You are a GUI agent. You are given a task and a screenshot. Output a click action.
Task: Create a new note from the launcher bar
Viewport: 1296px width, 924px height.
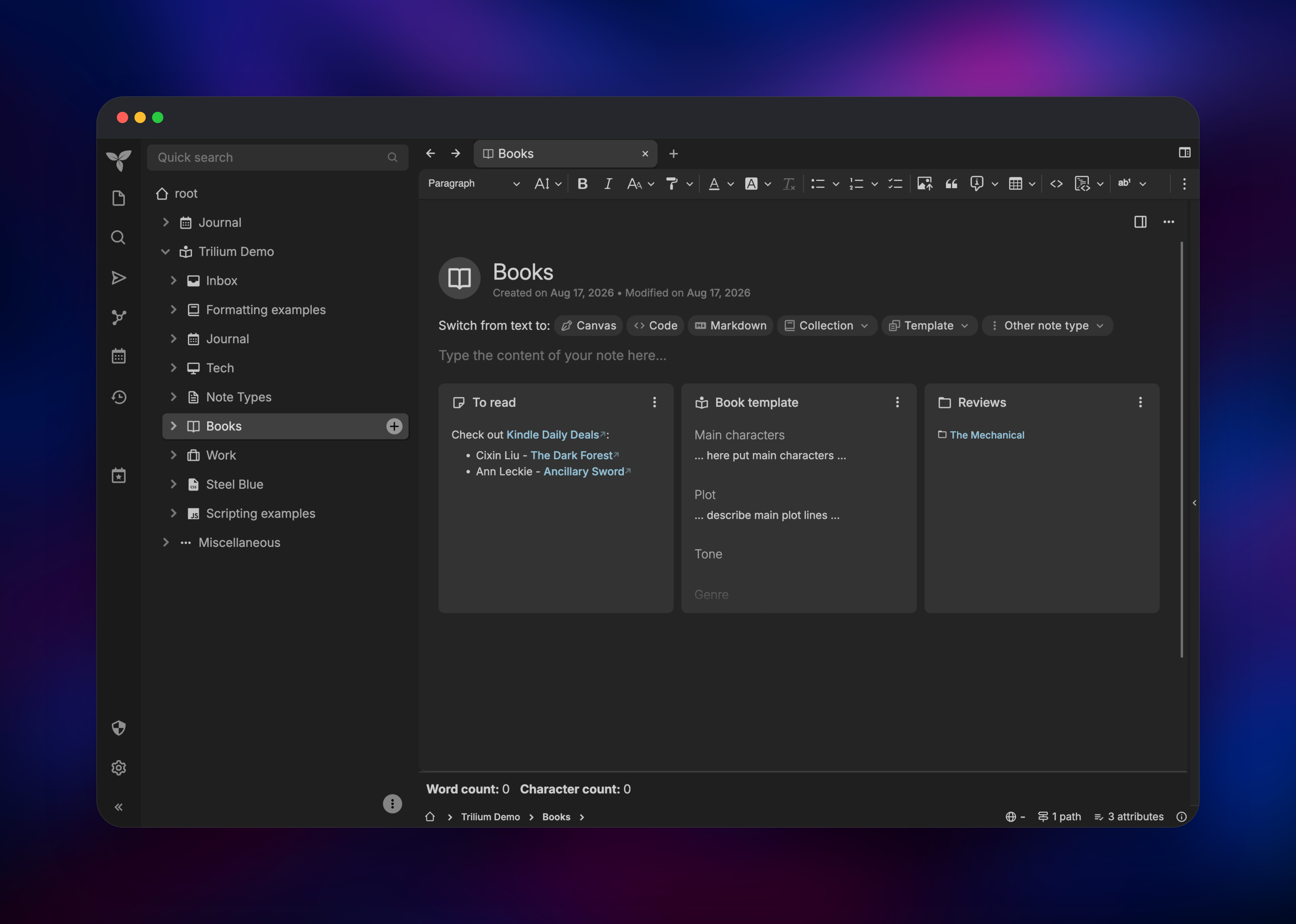118,198
